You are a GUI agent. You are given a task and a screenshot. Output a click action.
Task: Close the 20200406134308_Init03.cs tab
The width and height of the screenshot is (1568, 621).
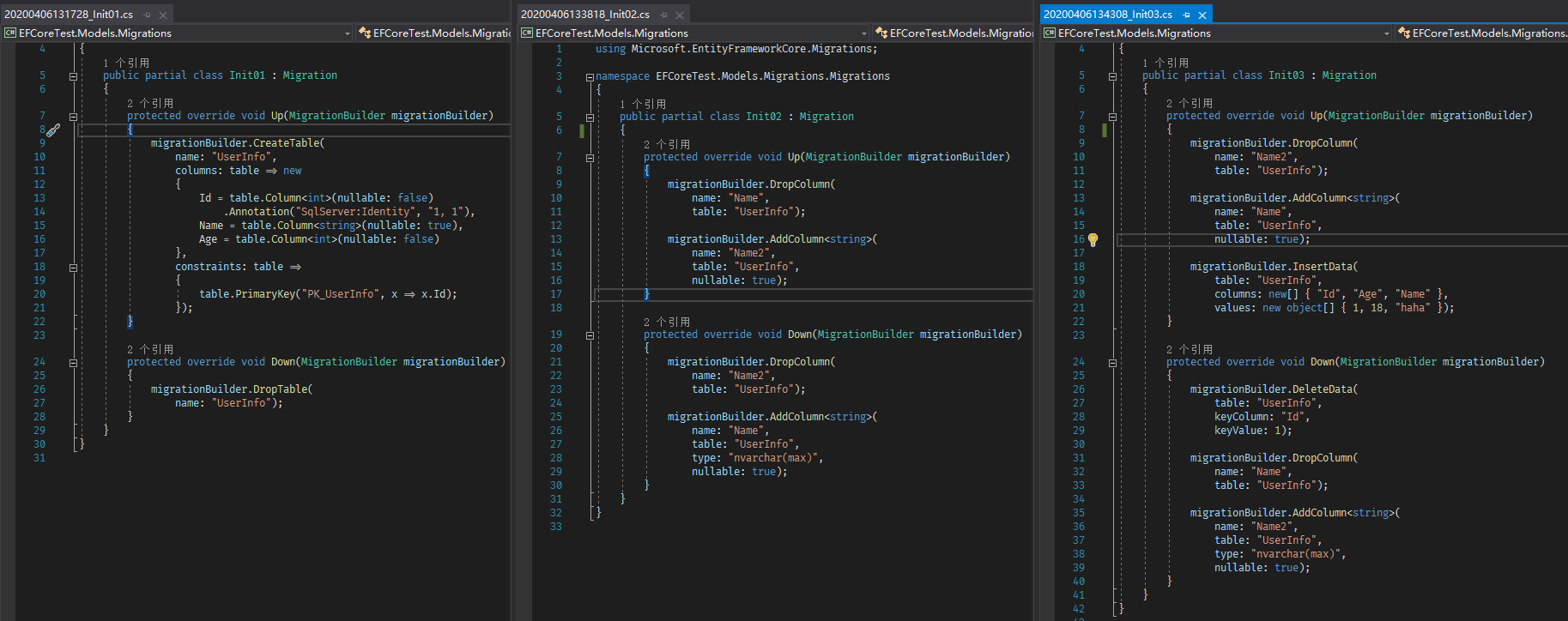tap(1202, 15)
